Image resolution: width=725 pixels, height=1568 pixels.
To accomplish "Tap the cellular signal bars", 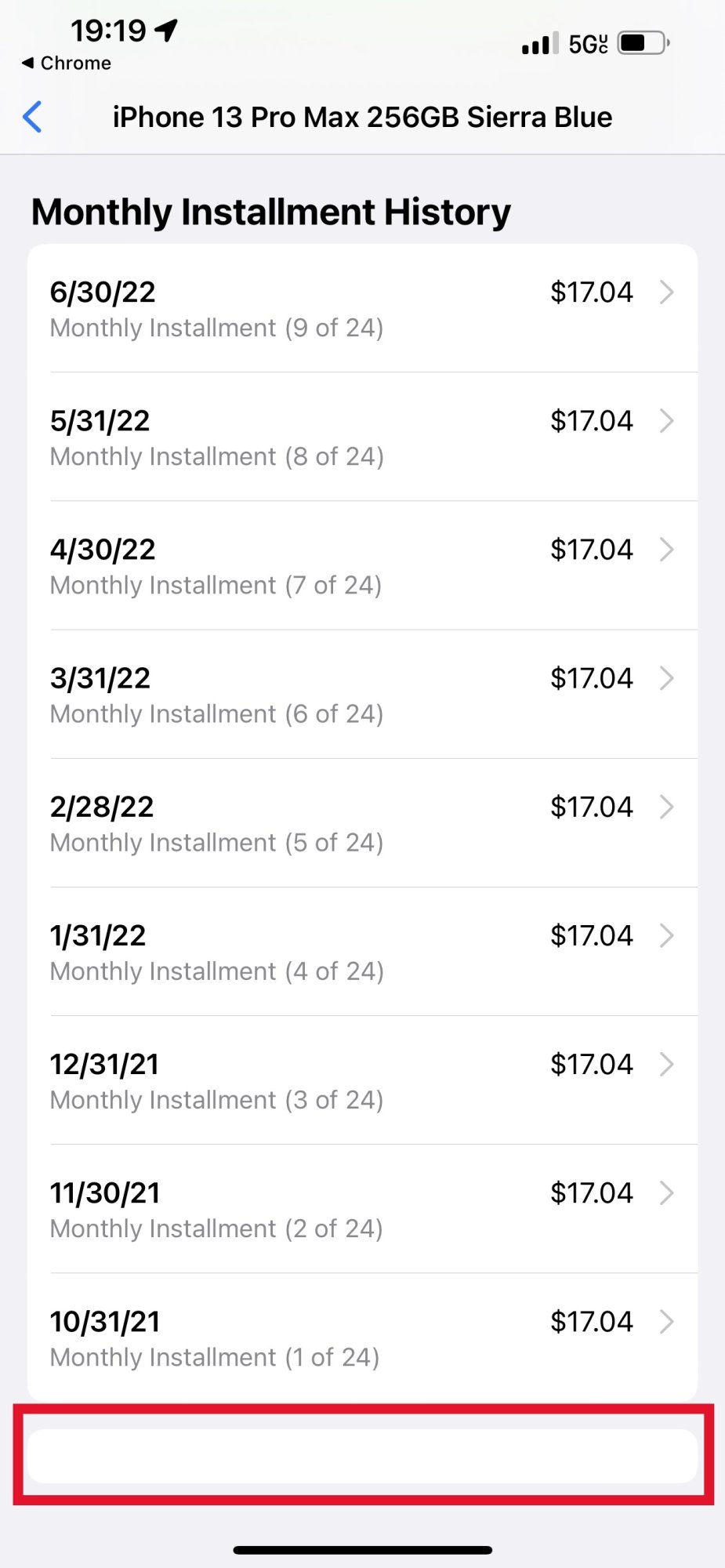I will 540,43.
